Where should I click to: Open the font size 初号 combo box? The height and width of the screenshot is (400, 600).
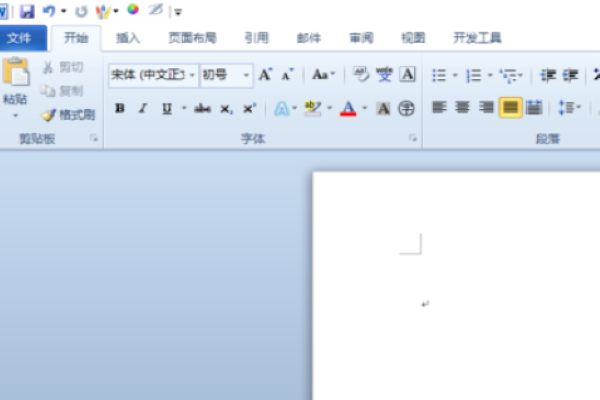pos(226,75)
